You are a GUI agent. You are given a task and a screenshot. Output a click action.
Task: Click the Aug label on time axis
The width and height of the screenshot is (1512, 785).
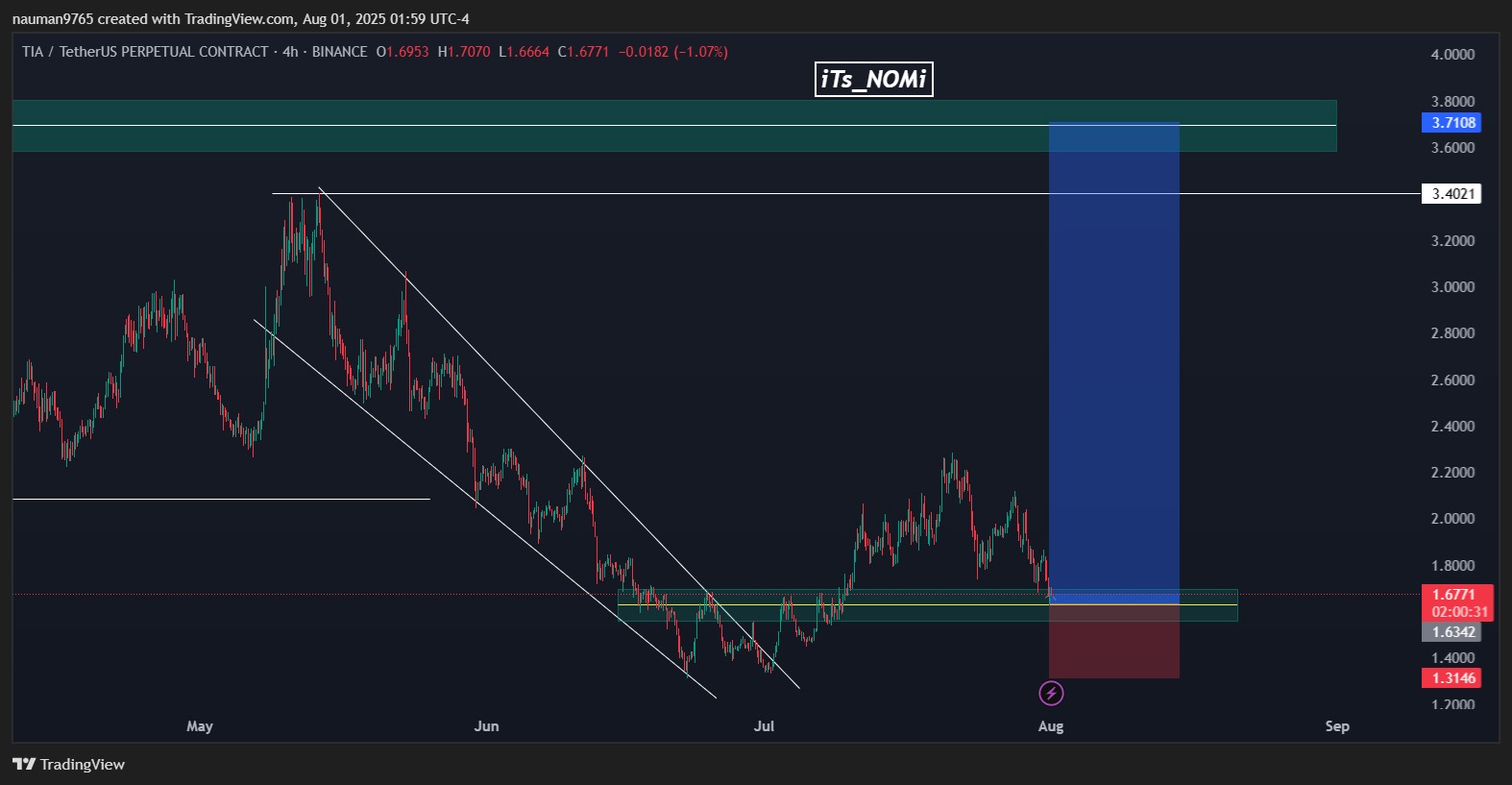pos(1051,726)
